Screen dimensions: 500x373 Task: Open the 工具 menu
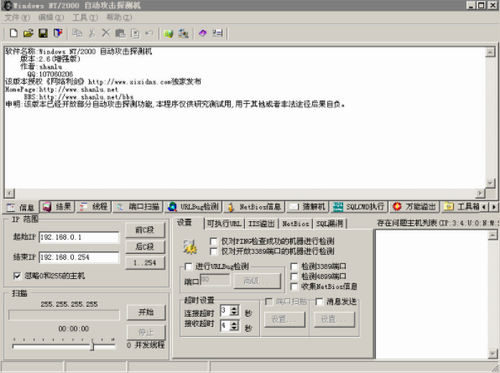(85, 17)
